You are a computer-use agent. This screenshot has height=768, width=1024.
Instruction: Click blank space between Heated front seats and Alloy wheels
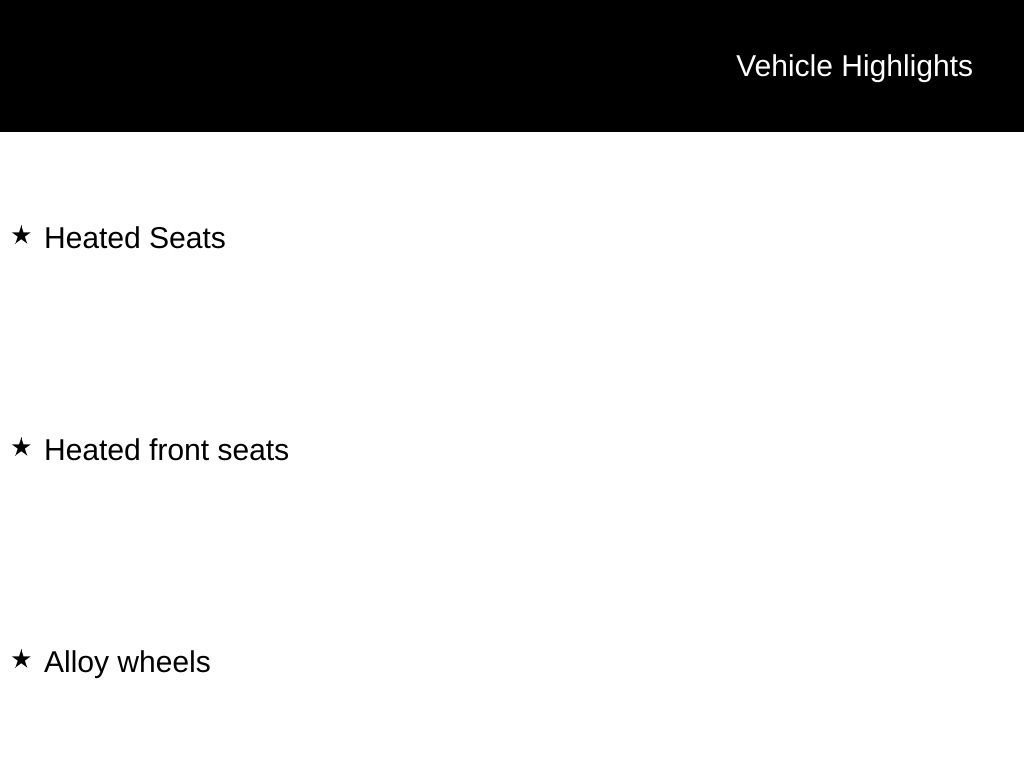pos(512,556)
